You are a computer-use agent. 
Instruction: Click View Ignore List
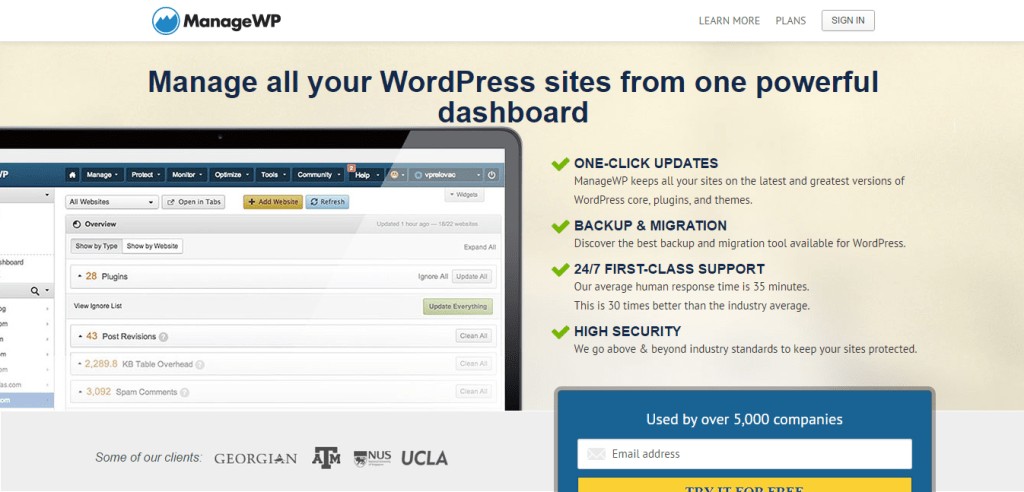point(97,306)
